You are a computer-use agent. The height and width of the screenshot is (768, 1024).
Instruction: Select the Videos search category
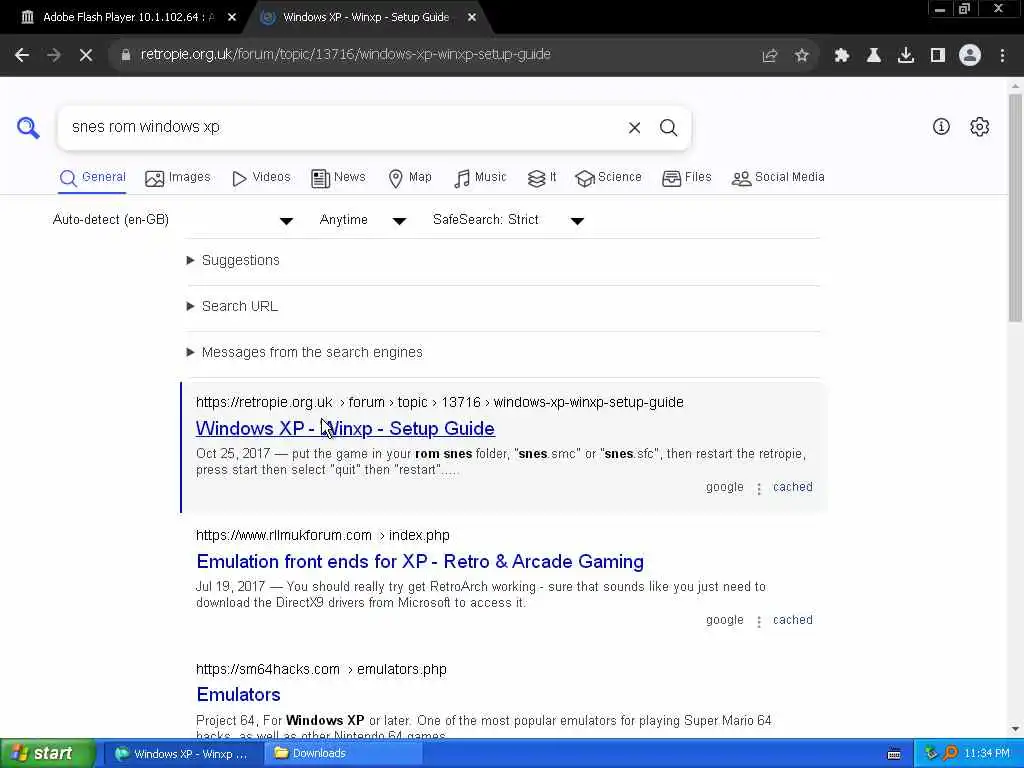tap(261, 178)
